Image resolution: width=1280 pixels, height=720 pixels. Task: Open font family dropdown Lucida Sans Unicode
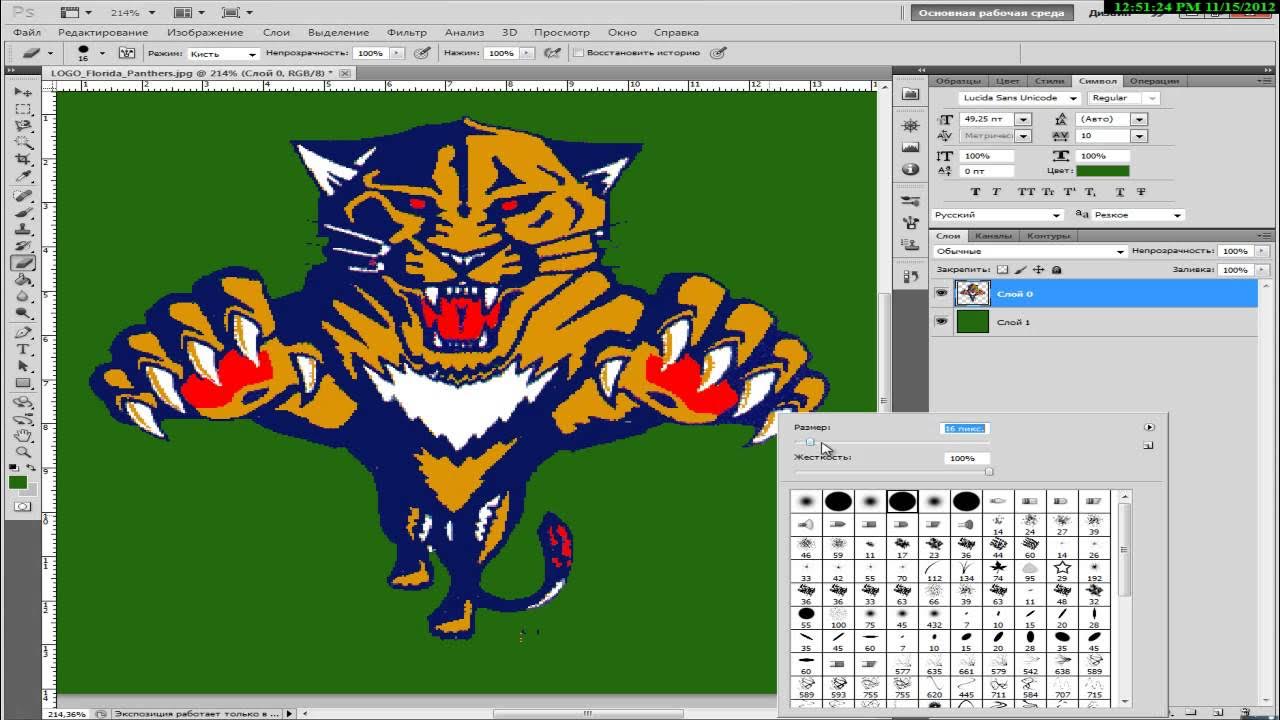click(x=1074, y=98)
